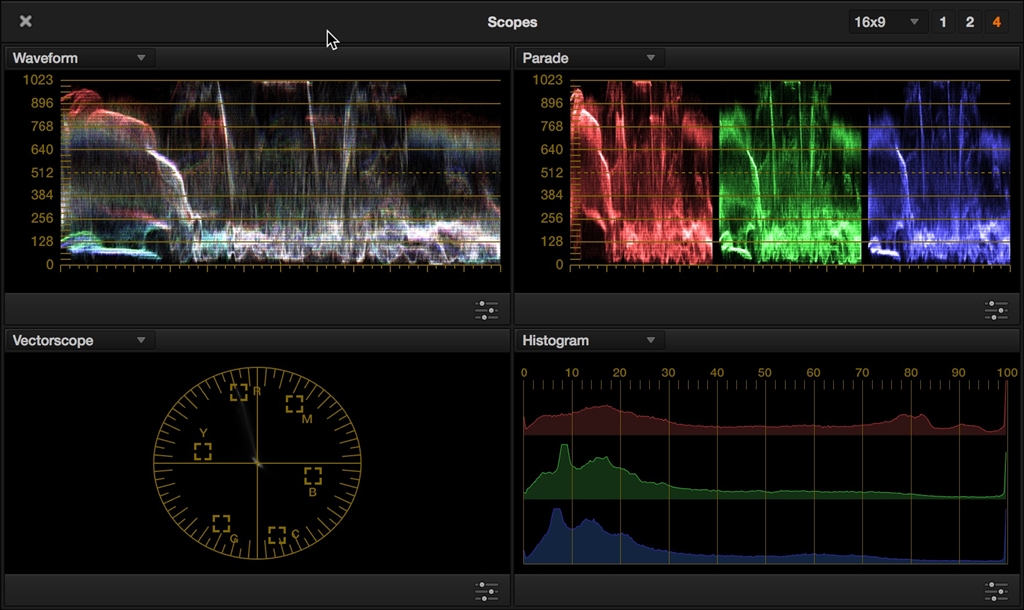Open Waveform scope settings sliders icon
Viewport: 1024px width, 610px height.
tap(486, 309)
